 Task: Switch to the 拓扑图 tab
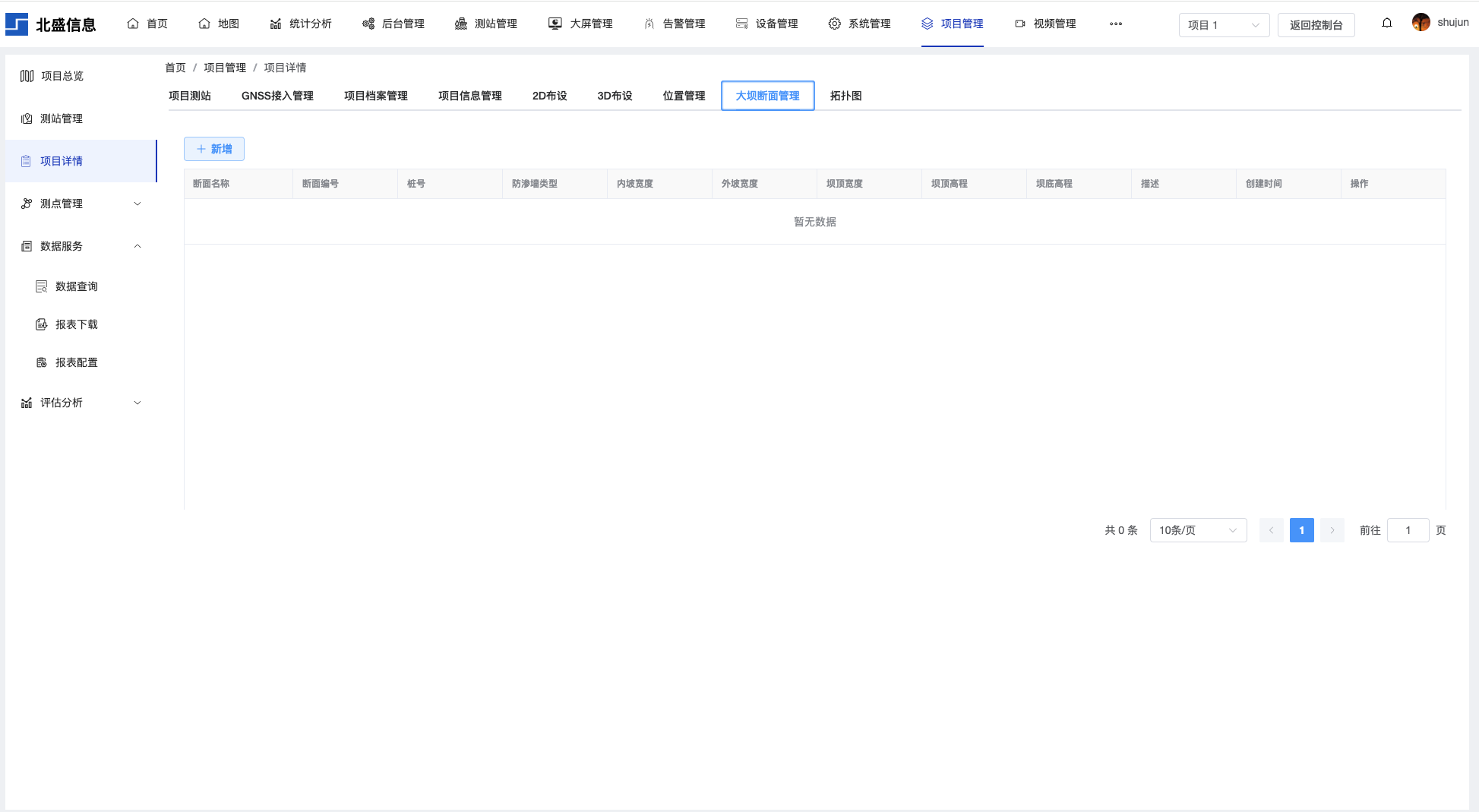coord(845,96)
